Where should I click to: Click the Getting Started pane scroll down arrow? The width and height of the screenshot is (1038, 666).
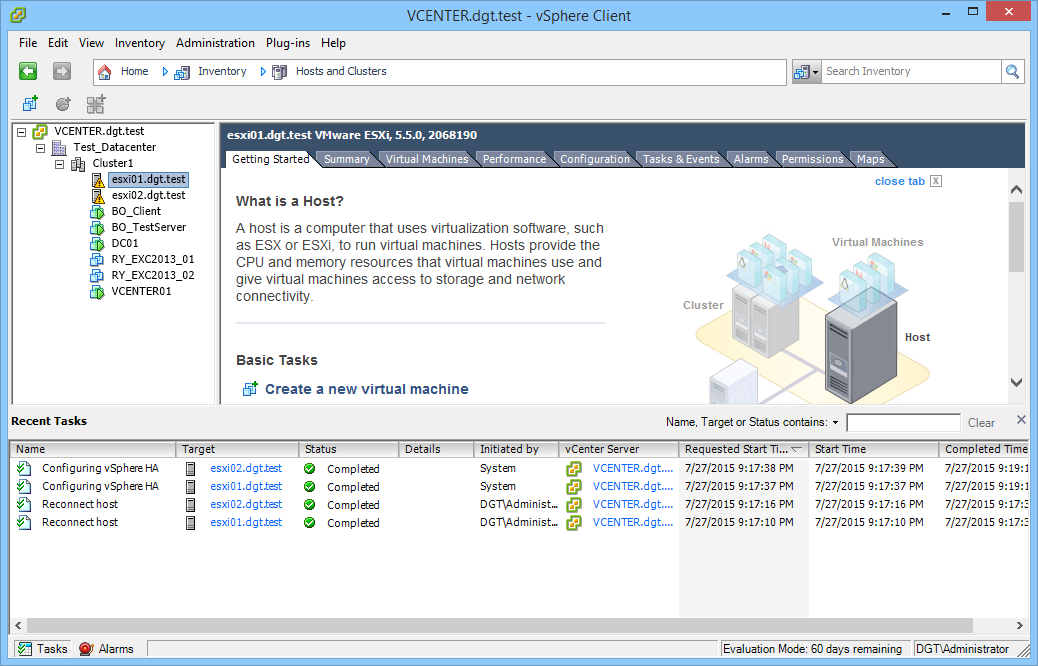tap(1017, 382)
